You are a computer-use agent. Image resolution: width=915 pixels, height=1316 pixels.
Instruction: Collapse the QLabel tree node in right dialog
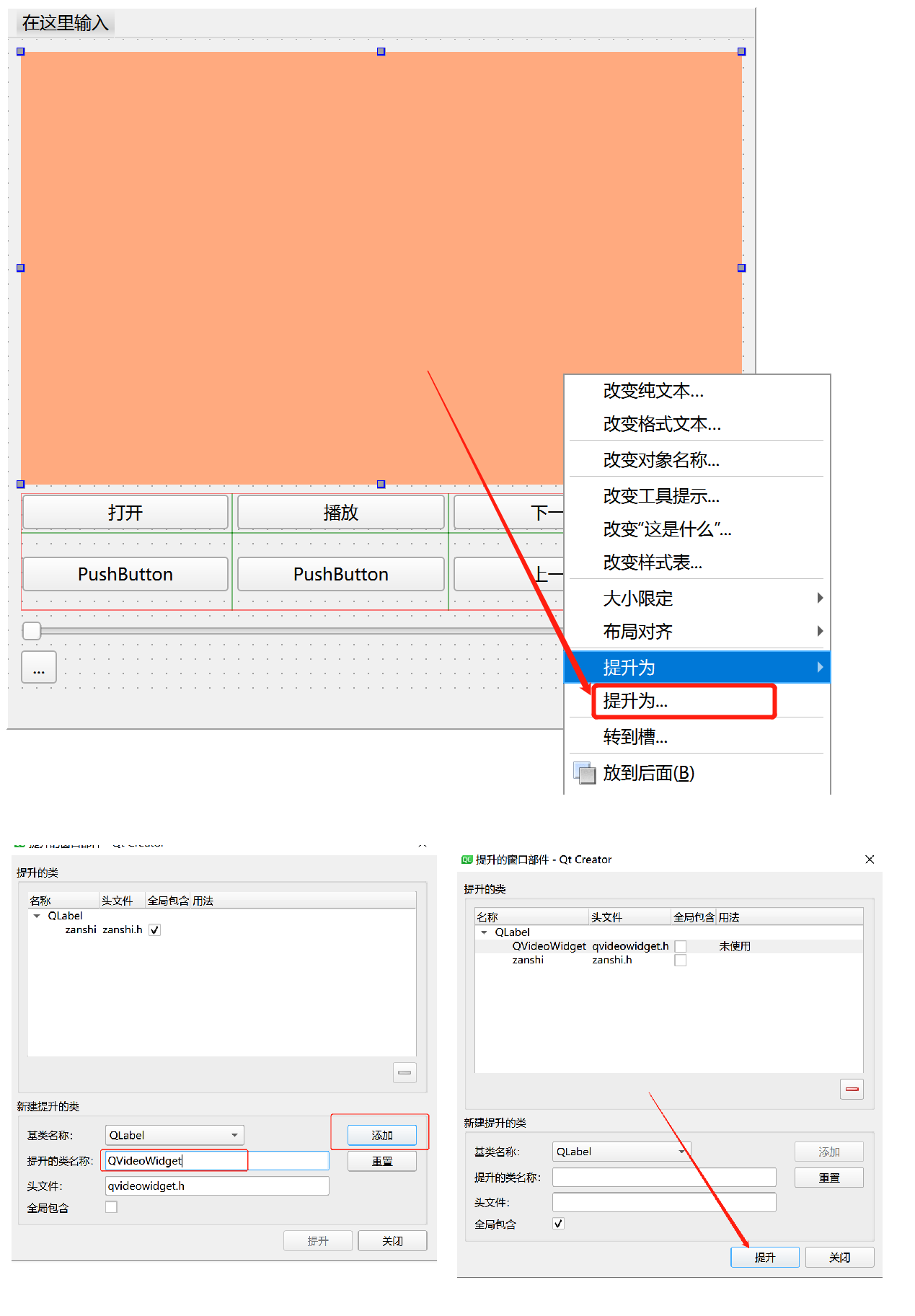[484, 932]
